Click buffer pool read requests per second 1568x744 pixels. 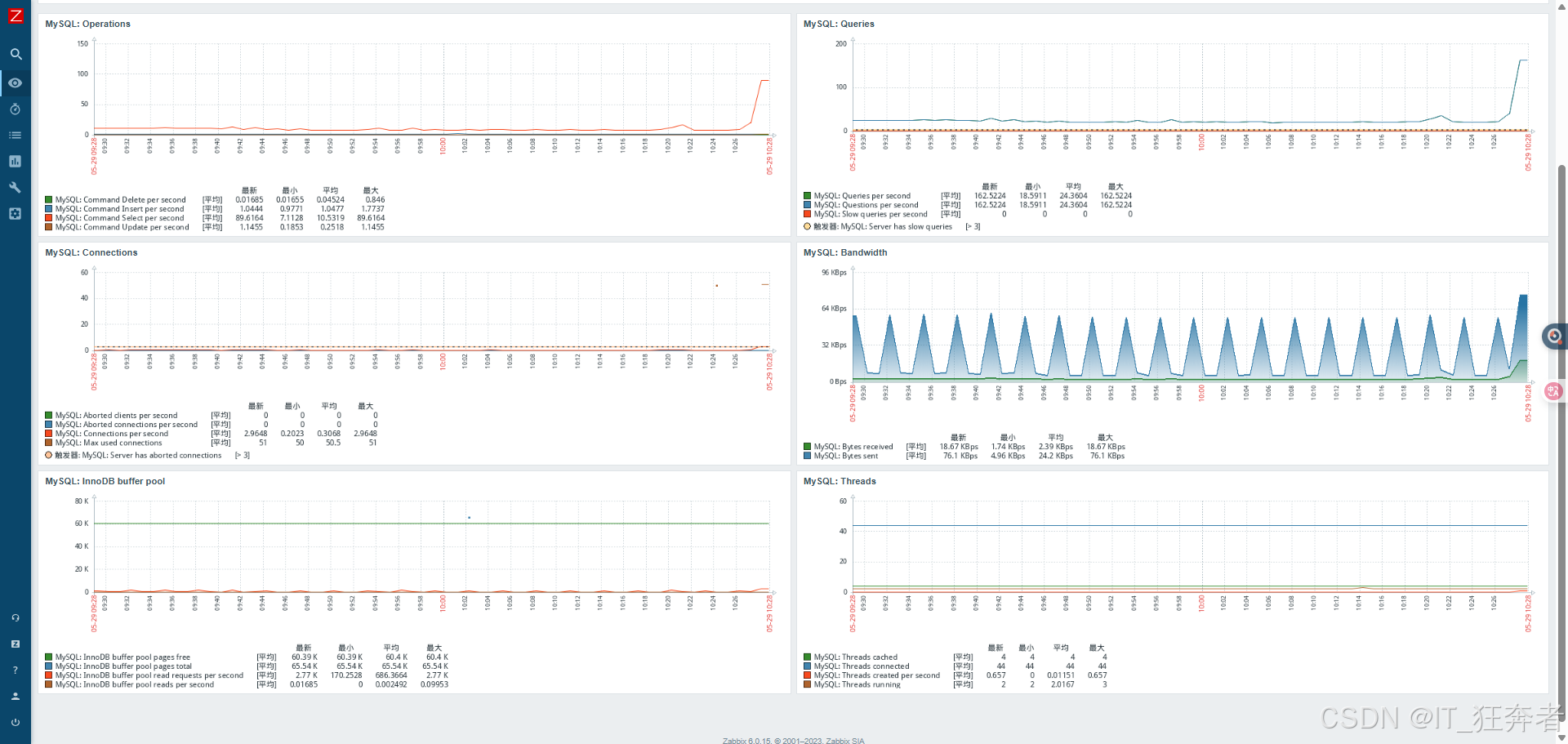(149, 675)
